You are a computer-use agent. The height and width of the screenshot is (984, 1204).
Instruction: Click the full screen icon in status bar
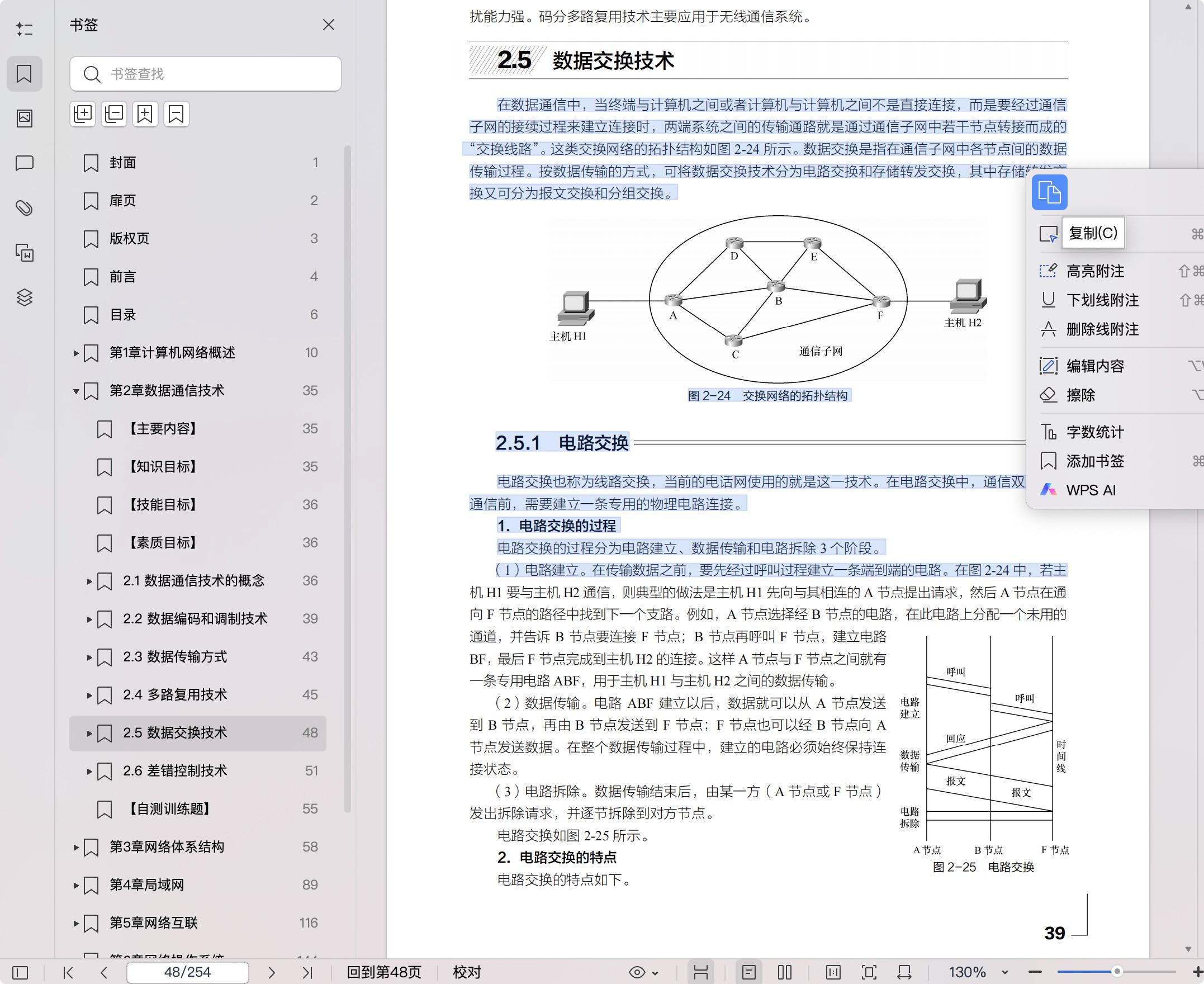(x=869, y=973)
